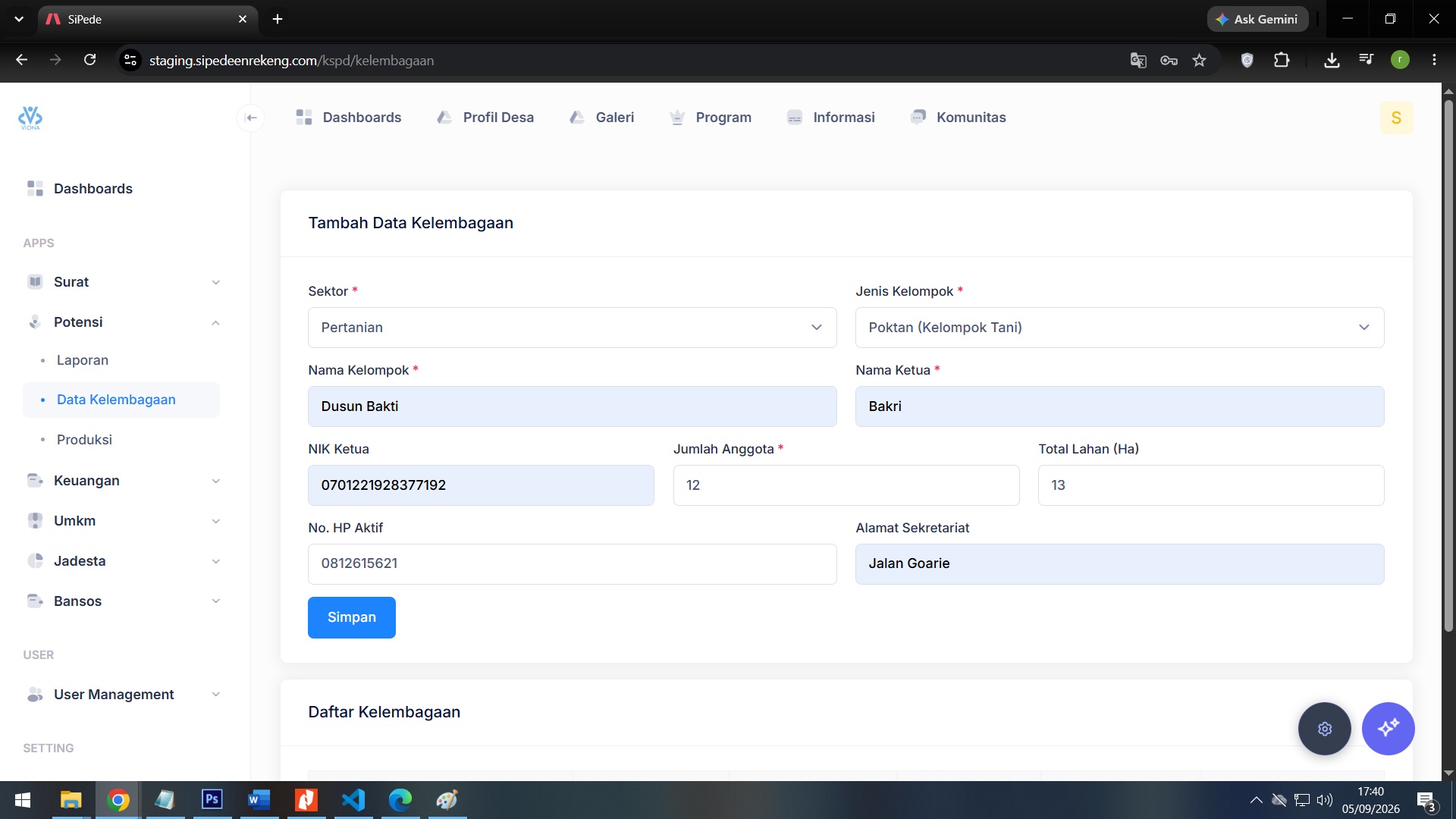This screenshot has width=1456, height=819.
Task: Open the Sektor dropdown
Action: click(x=572, y=328)
